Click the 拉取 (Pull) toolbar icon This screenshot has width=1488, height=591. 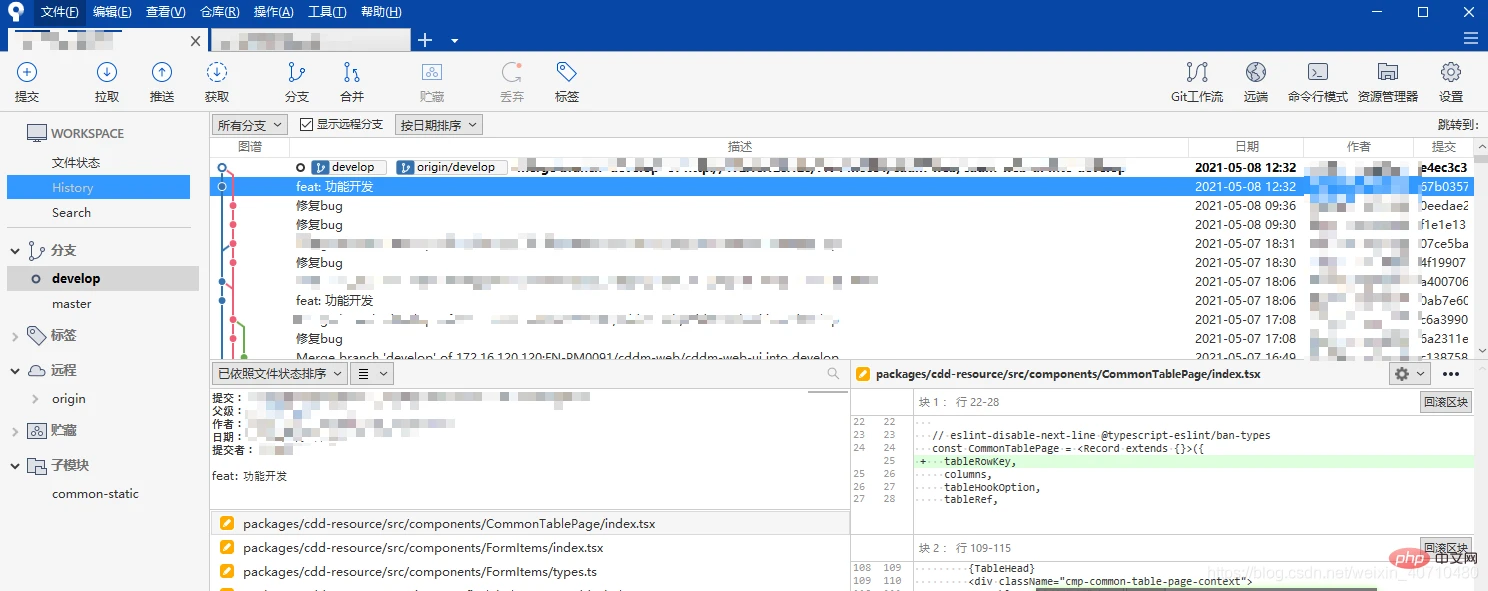[107, 73]
